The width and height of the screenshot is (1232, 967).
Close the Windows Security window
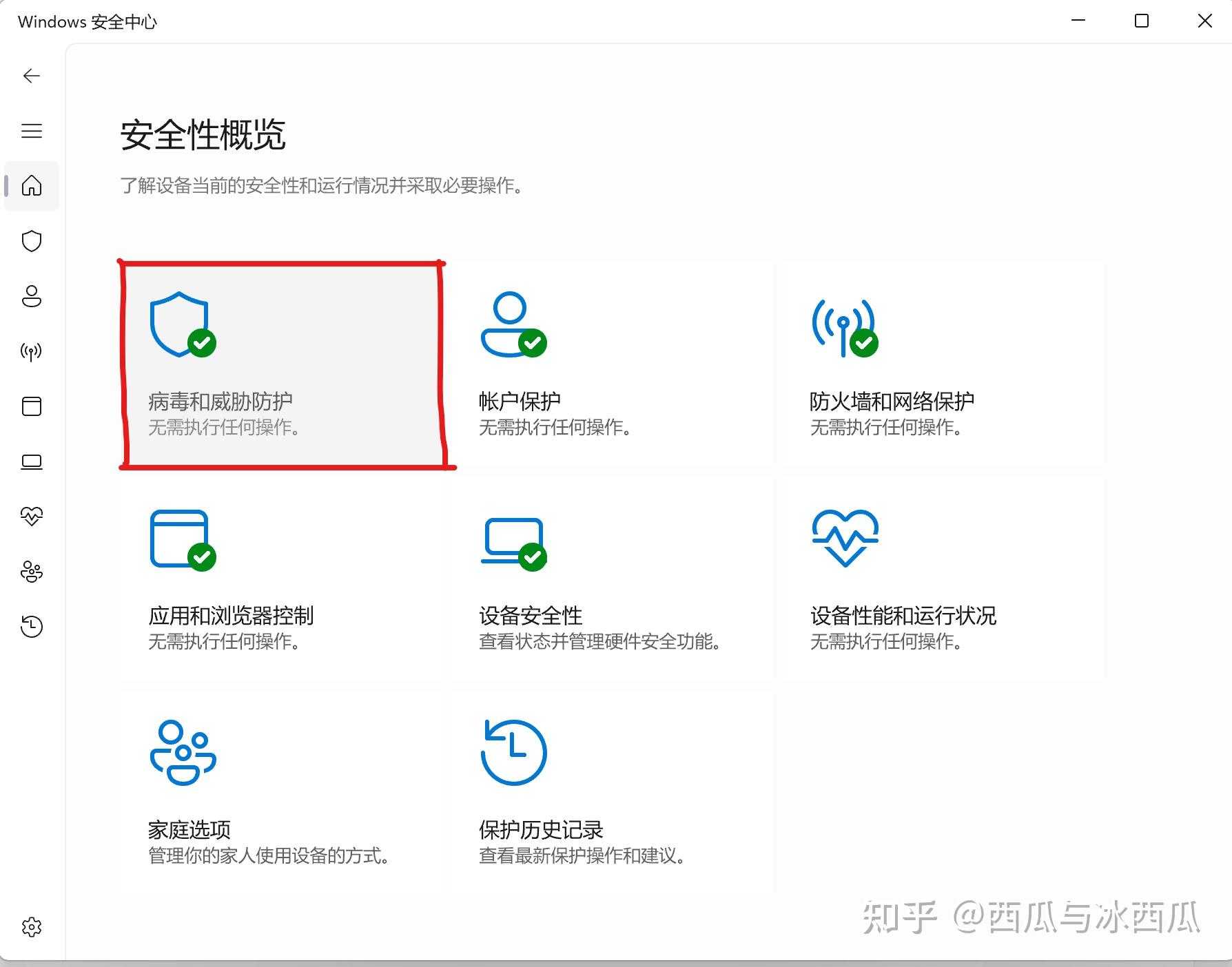pos(1205,21)
